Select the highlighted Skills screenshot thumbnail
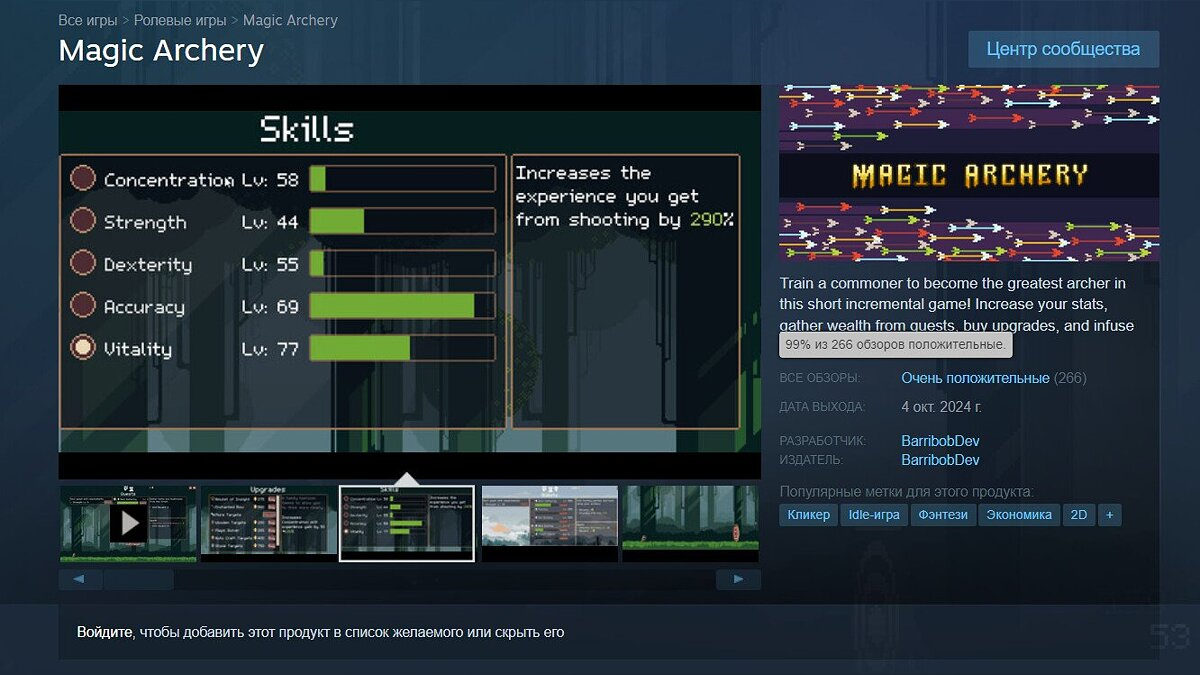The width and height of the screenshot is (1200, 675). tap(407, 523)
